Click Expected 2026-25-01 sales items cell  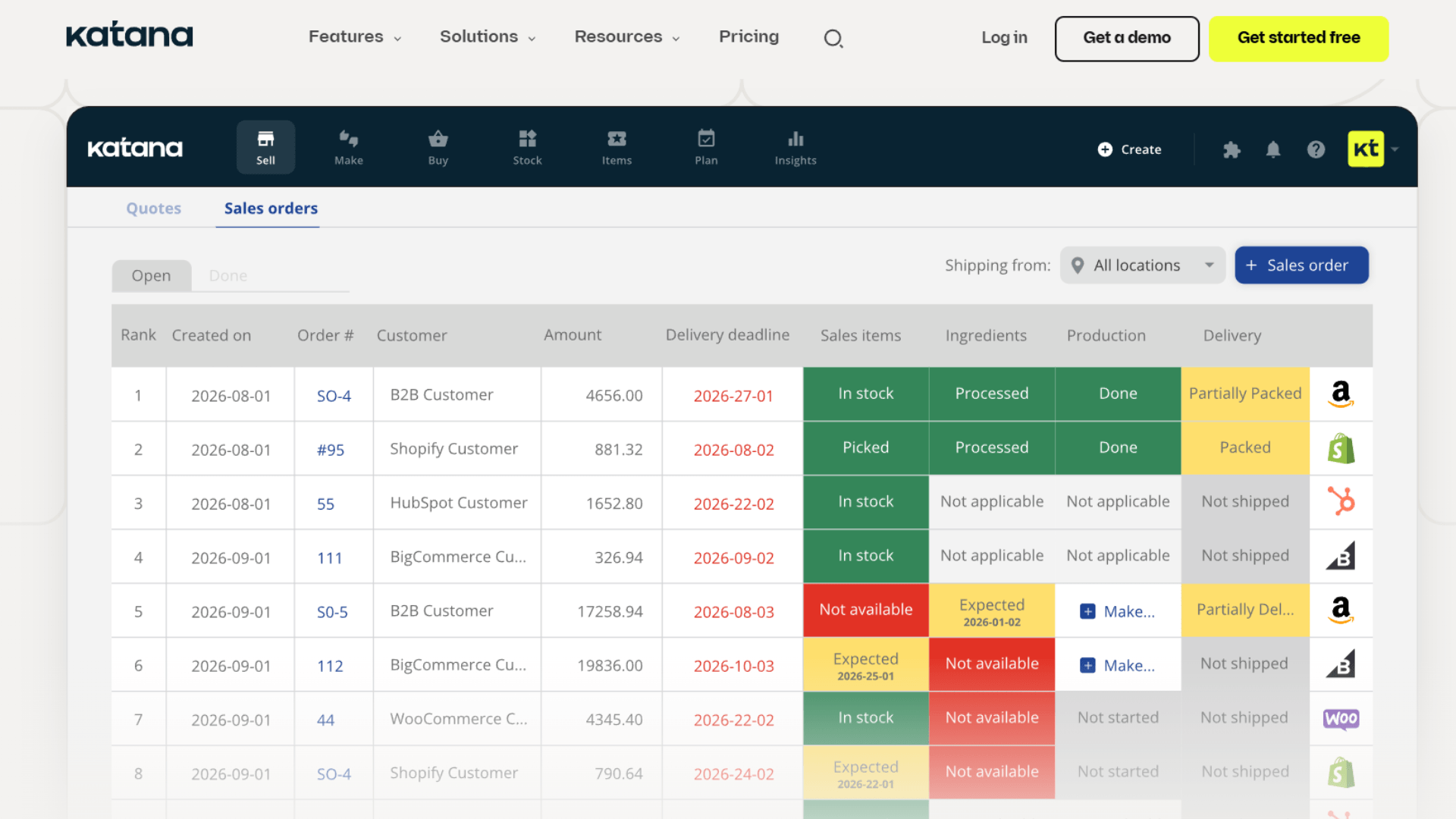[866, 665]
